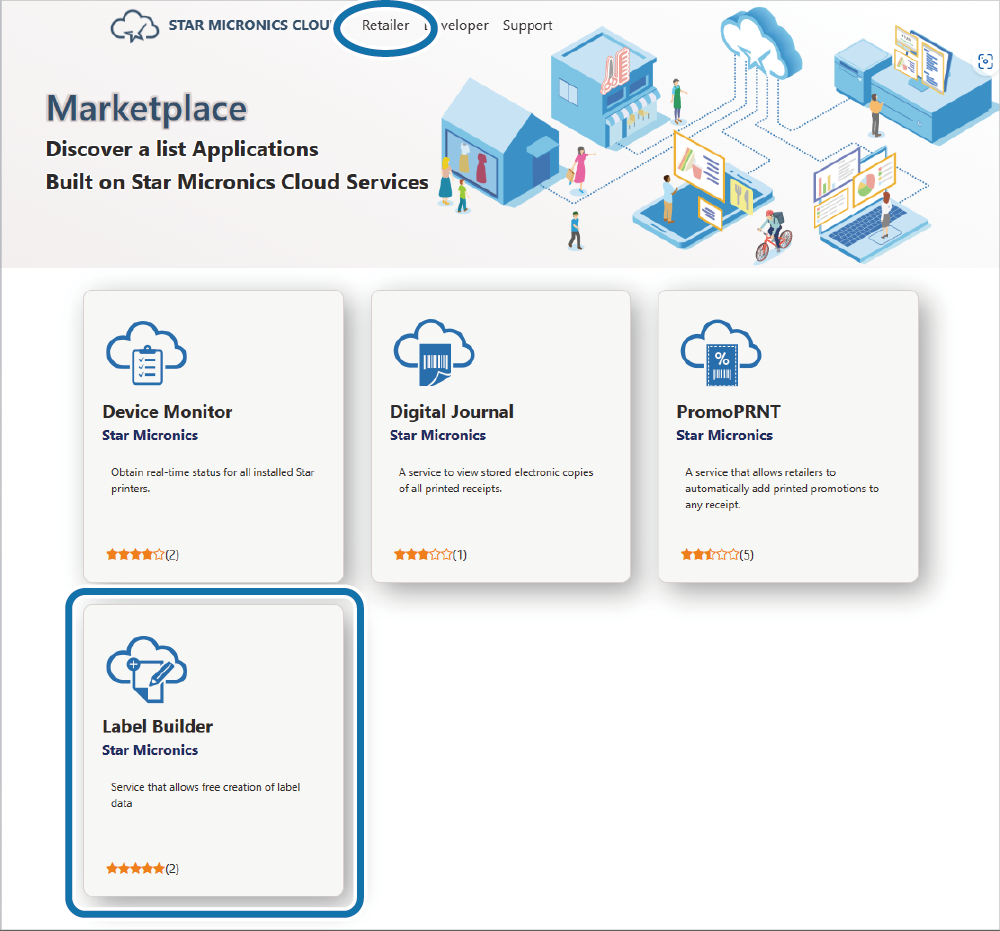This screenshot has height=931, width=1000.
Task: Click the STAR MICRONICS CLOUD brand text
Action: pos(250,25)
